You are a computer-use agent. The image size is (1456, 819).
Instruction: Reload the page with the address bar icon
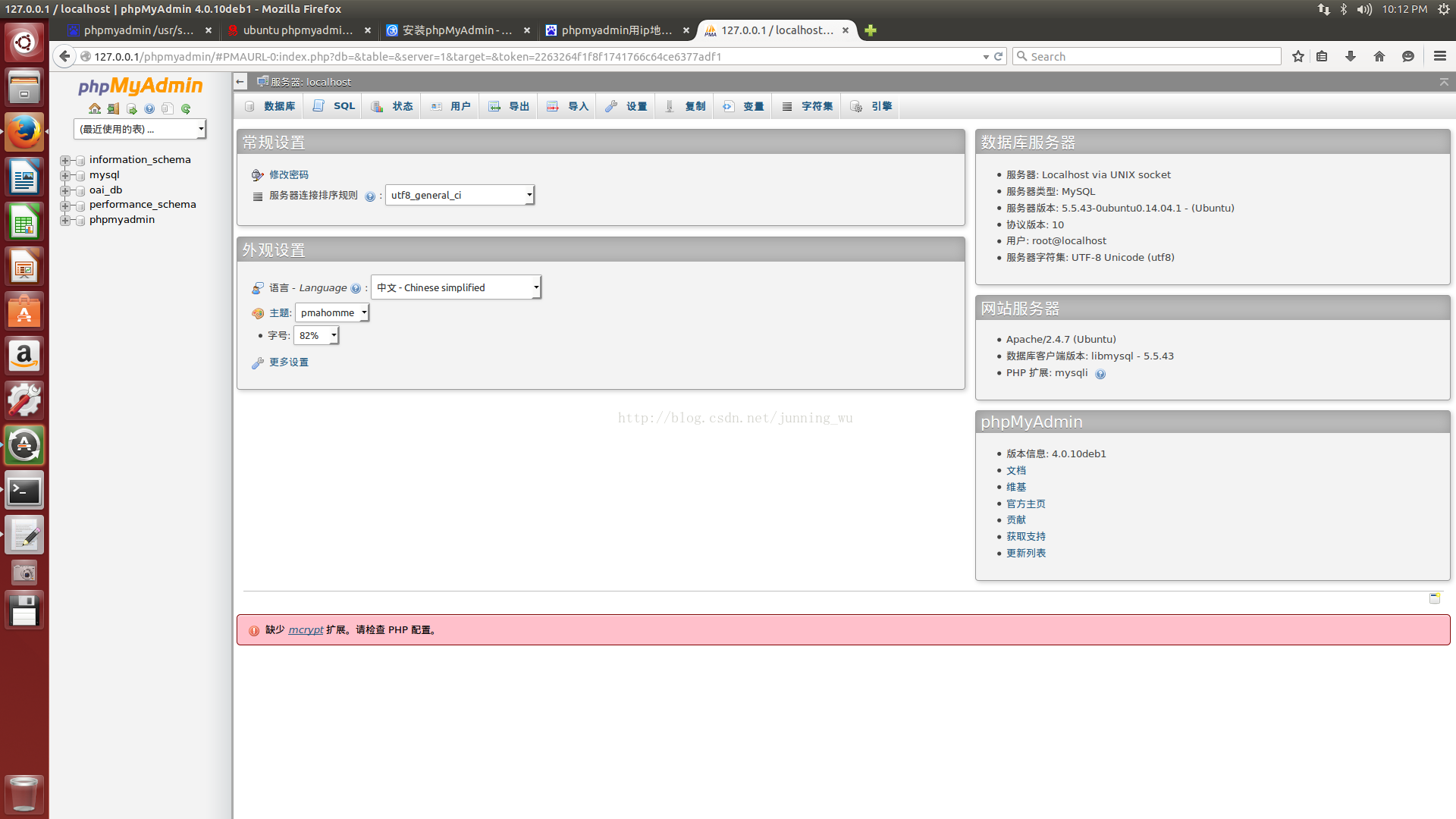click(999, 56)
